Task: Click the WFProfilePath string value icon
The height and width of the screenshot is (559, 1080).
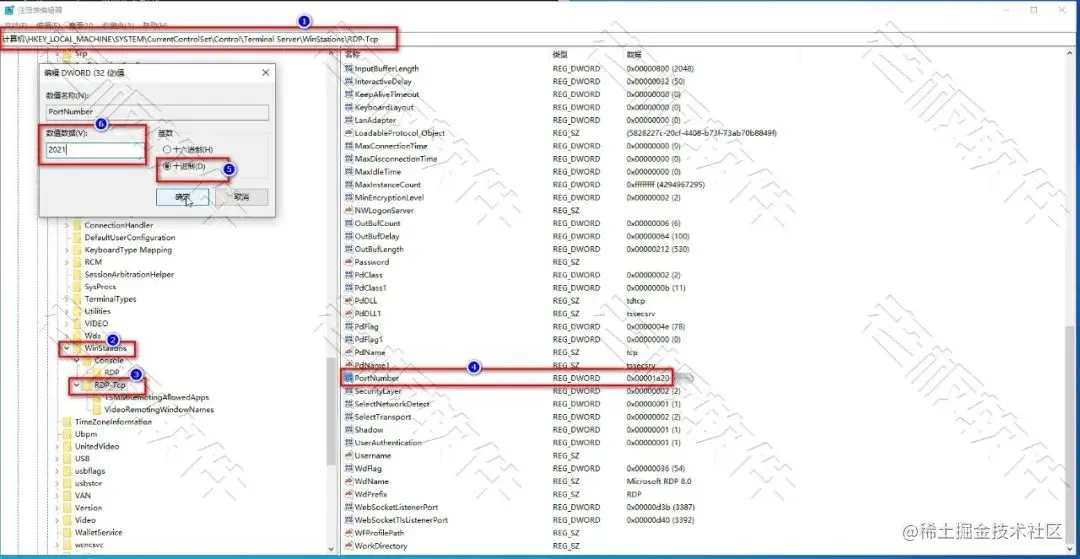Action: (349, 533)
